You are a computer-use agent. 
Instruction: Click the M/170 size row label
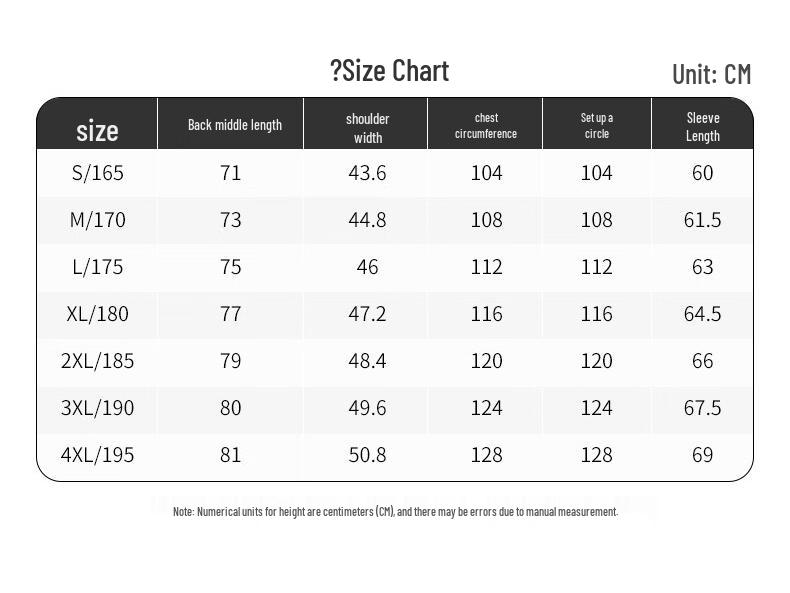coord(98,220)
